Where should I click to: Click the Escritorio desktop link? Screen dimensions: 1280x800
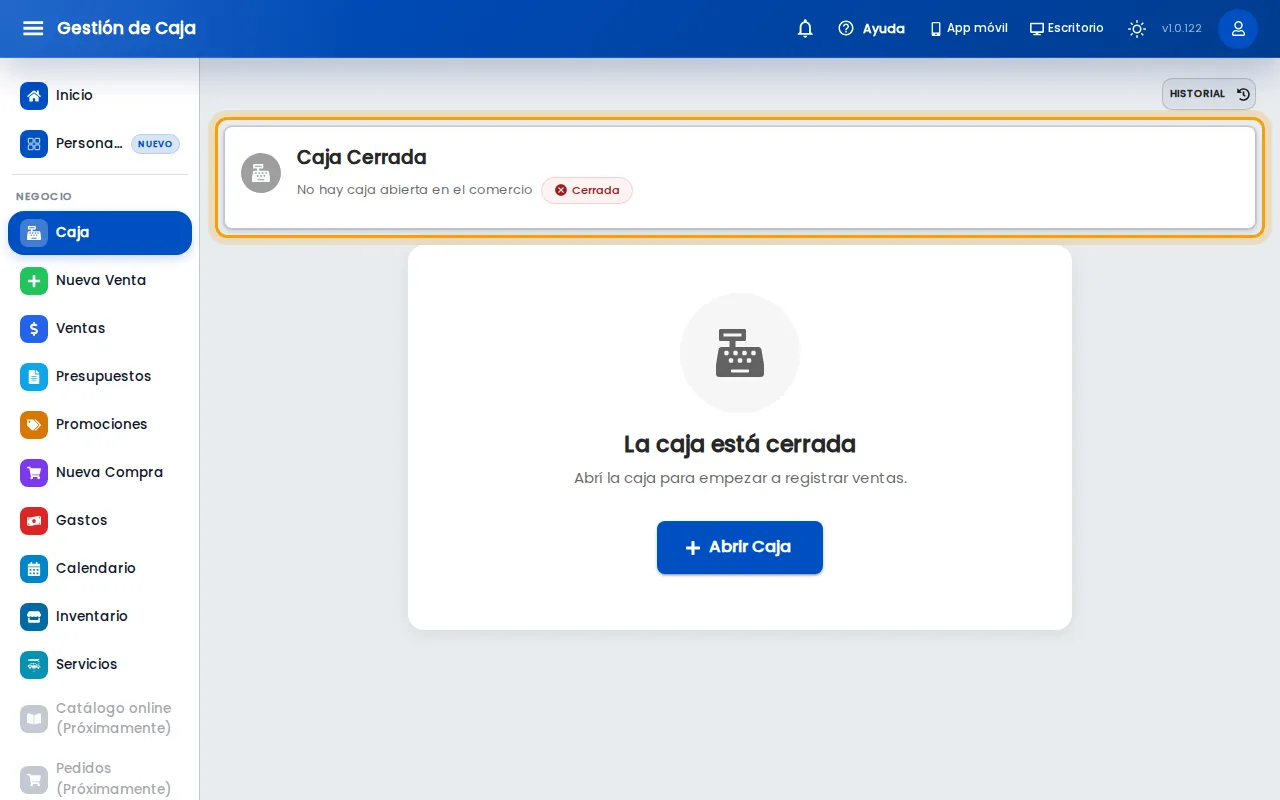(x=1067, y=28)
